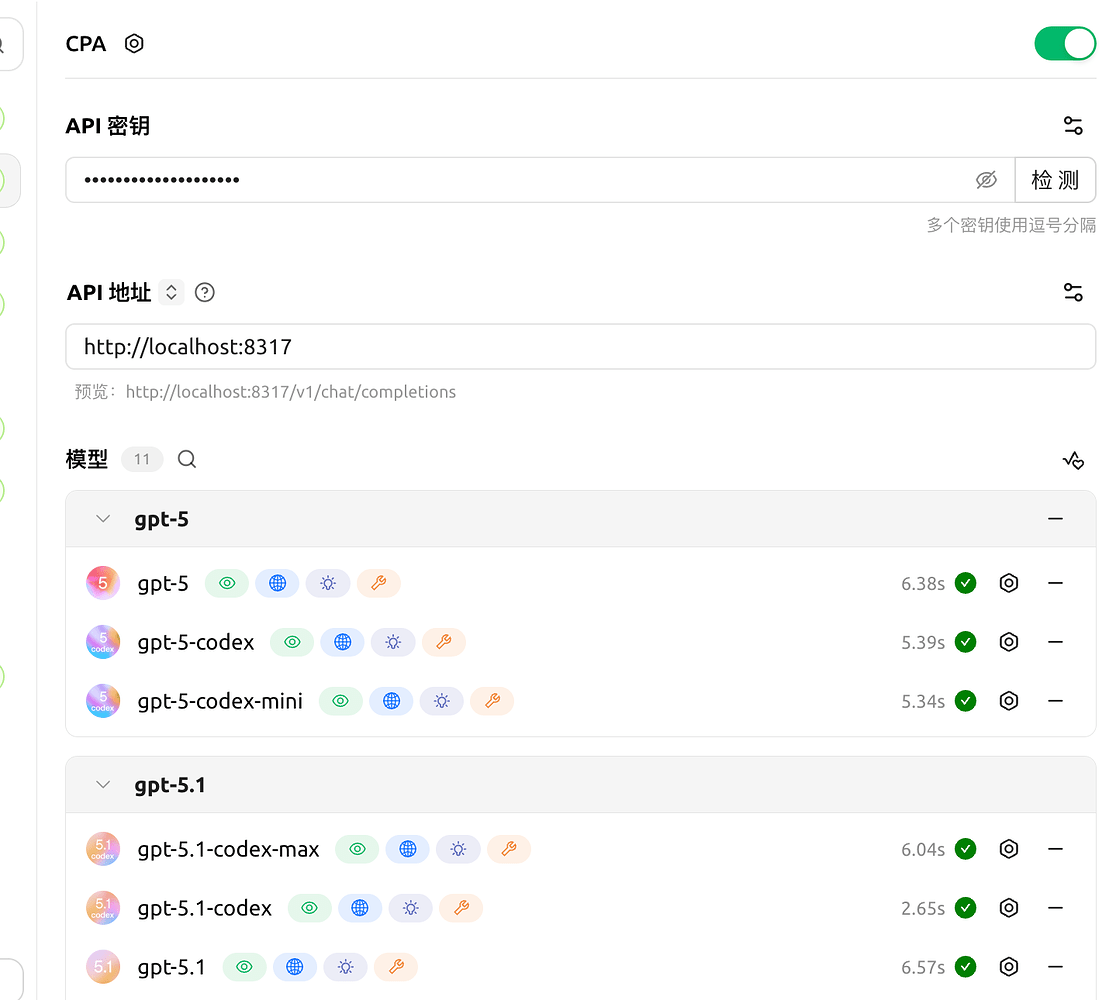Collapse the gpt-5.1 model group

coord(103,784)
